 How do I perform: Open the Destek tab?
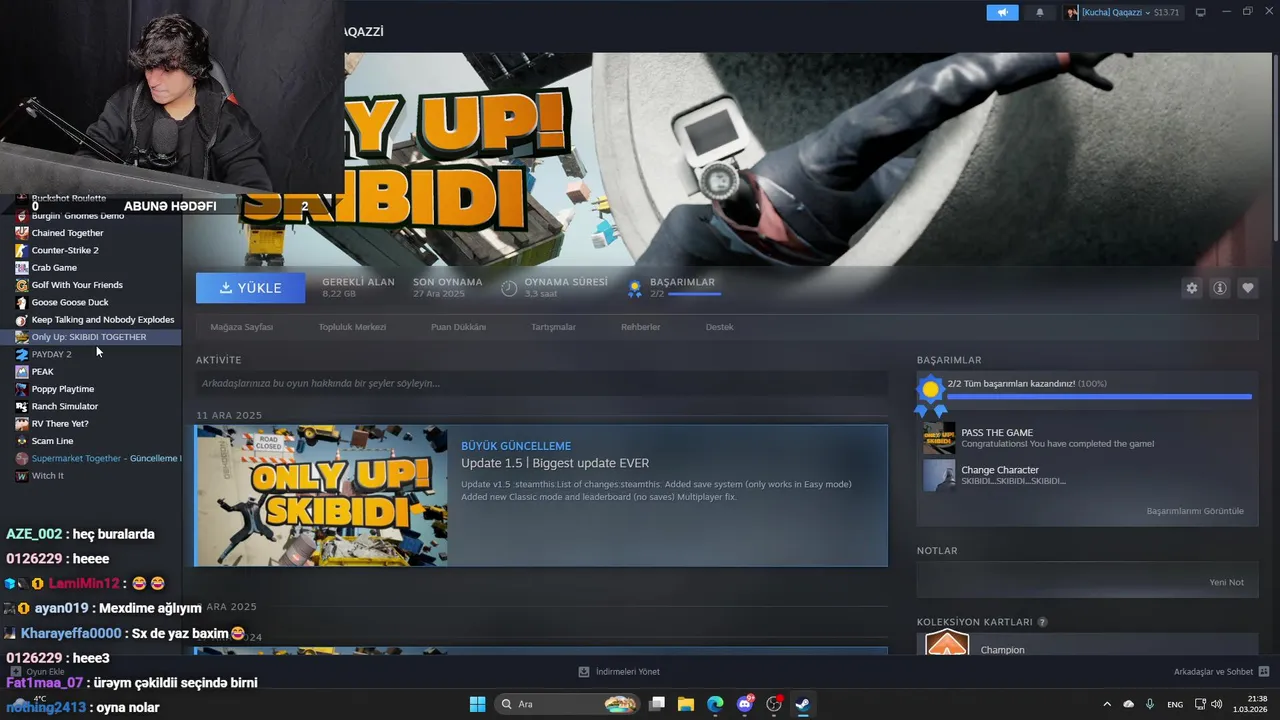coord(719,327)
